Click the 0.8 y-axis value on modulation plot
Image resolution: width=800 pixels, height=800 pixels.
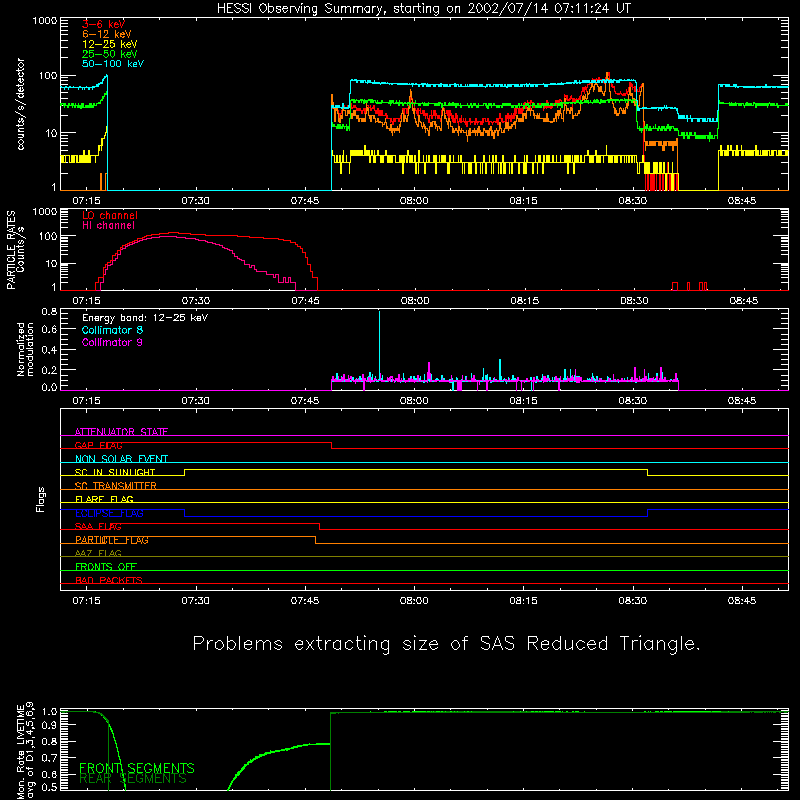49,311
